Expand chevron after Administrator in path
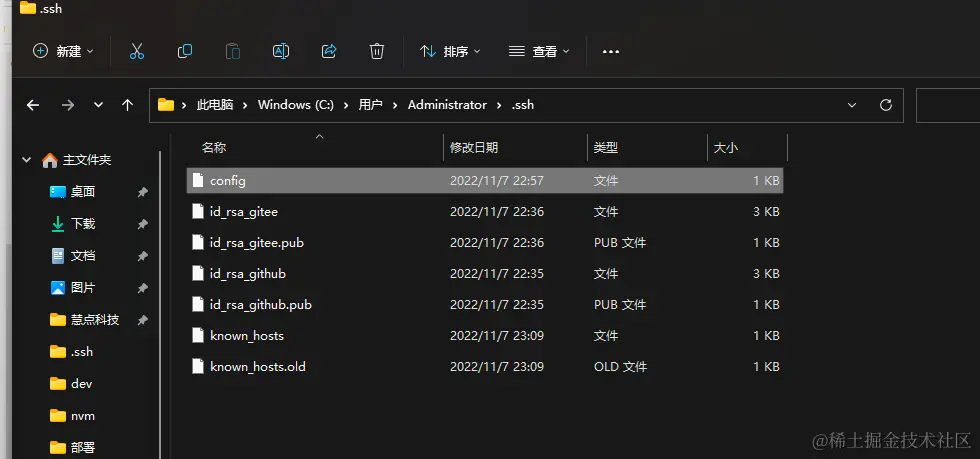This screenshot has height=459, width=980. pyautogui.click(x=499, y=105)
